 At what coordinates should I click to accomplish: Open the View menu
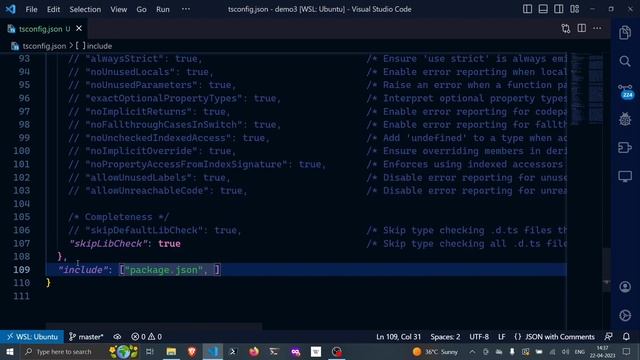click(x=118, y=9)
